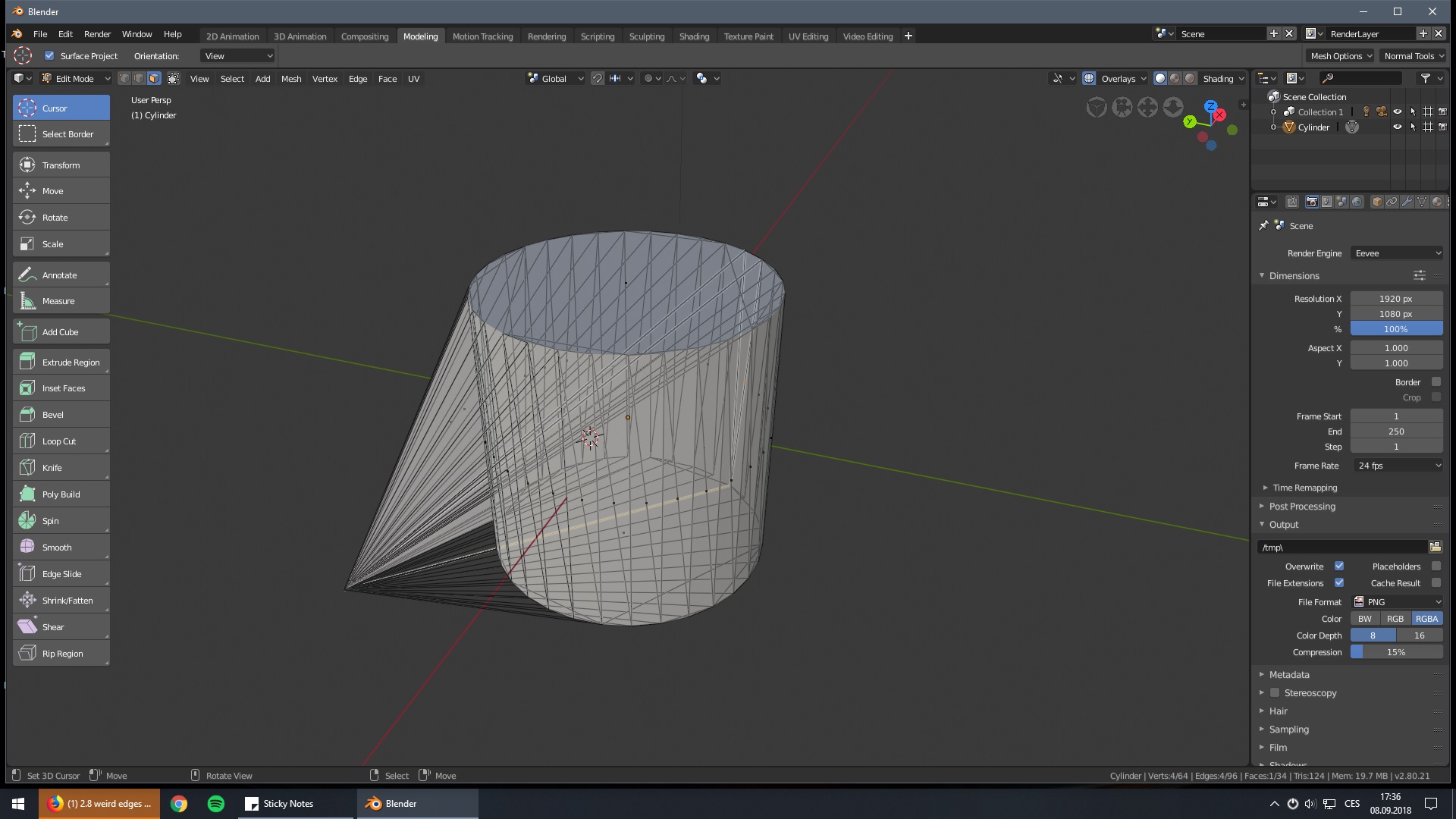This screenshot has width=1456, height=819.
Task: Select the Annotate tool
Action: click(x=61, y=275)
